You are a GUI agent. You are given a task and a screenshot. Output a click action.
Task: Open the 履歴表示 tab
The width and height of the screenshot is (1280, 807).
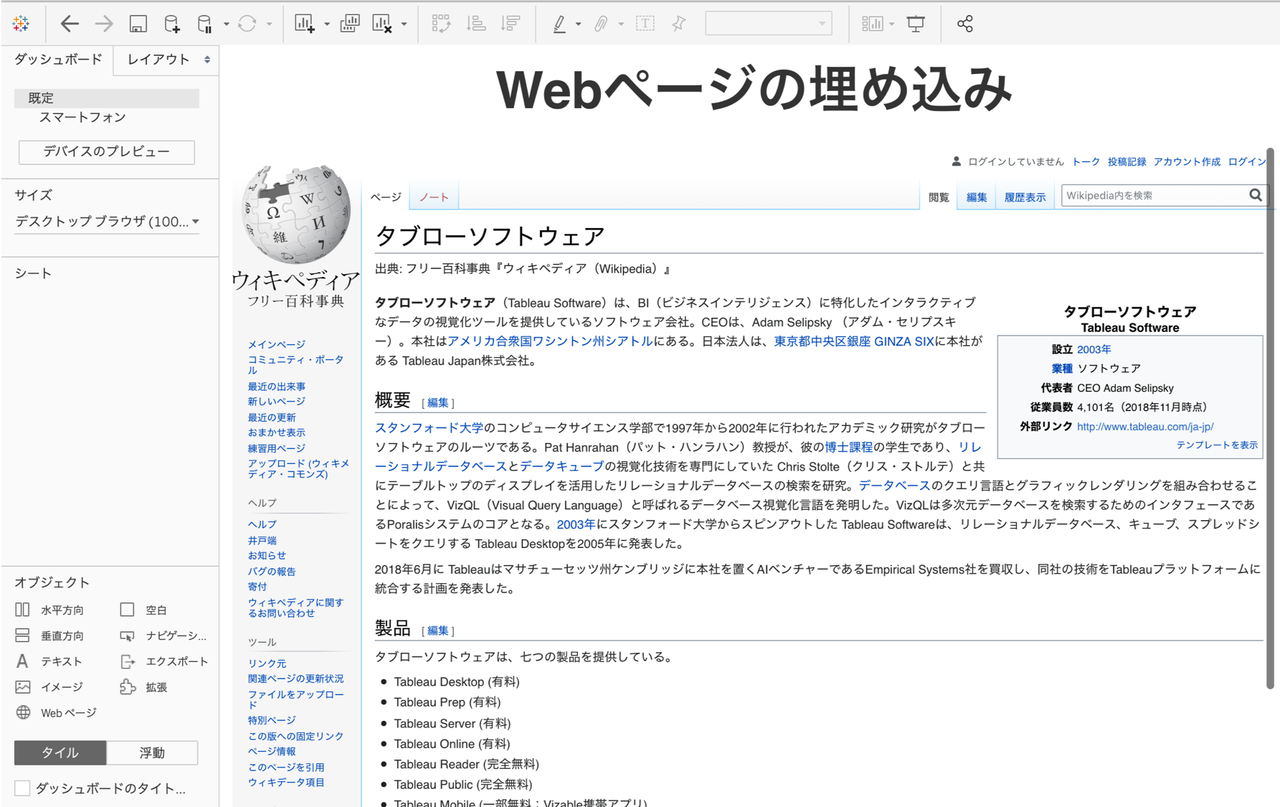tap(1025, 197)
